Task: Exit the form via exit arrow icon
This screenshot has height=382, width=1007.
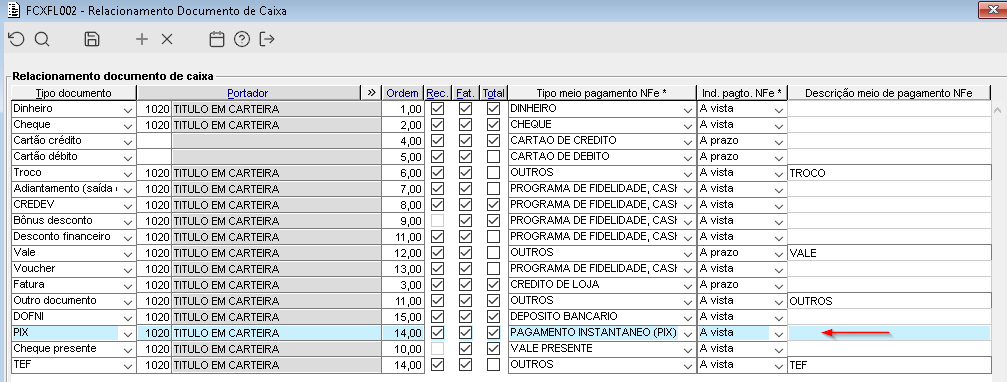Action: (x=267, y=39)
